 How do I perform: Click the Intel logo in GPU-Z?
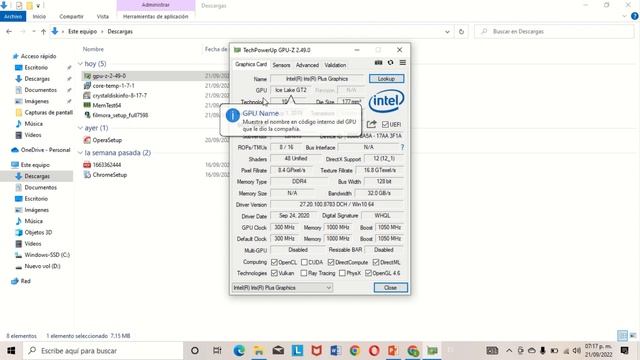[386, 101]
